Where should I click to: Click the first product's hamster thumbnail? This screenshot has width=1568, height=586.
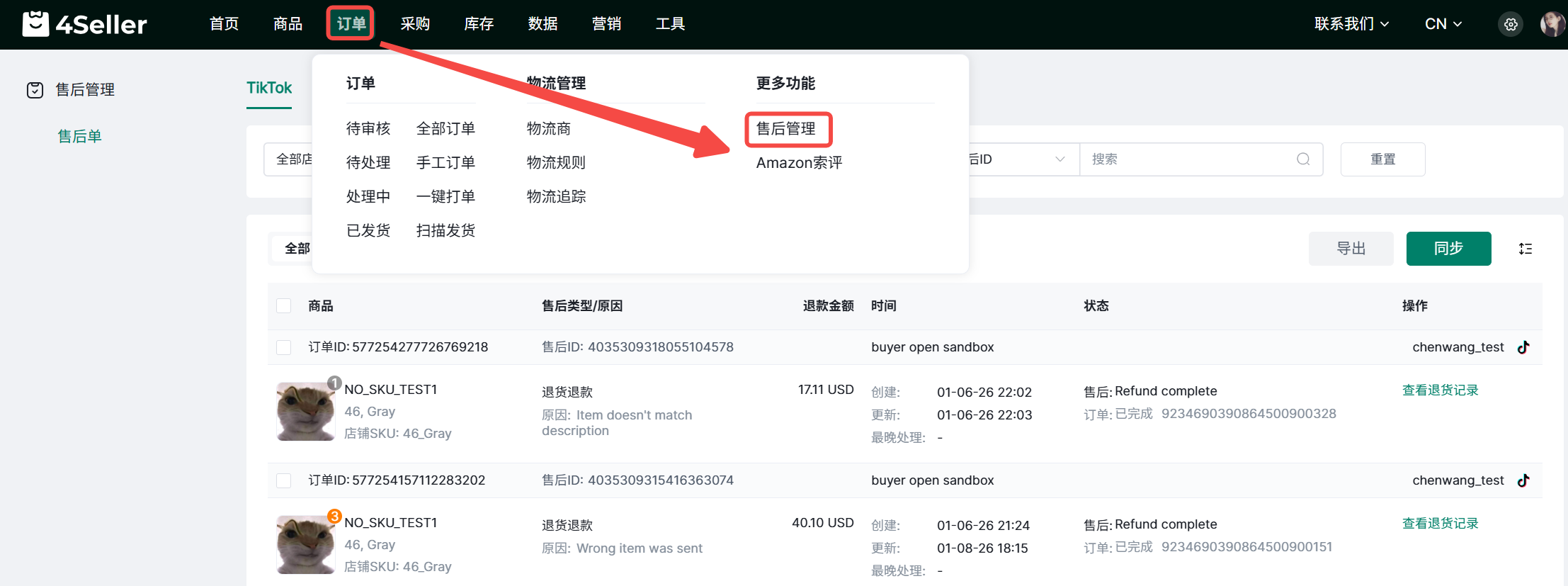(305, 412)
